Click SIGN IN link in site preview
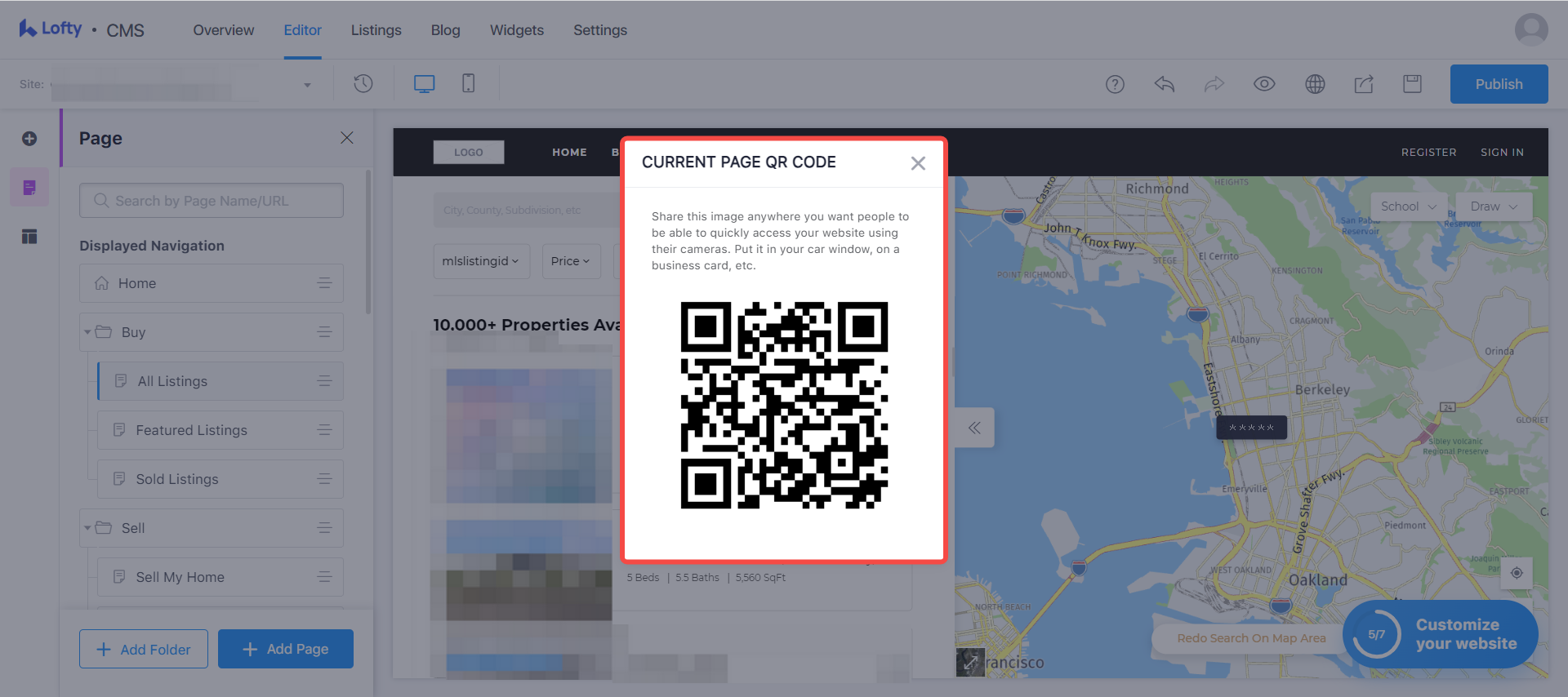 click(1502, 153)
